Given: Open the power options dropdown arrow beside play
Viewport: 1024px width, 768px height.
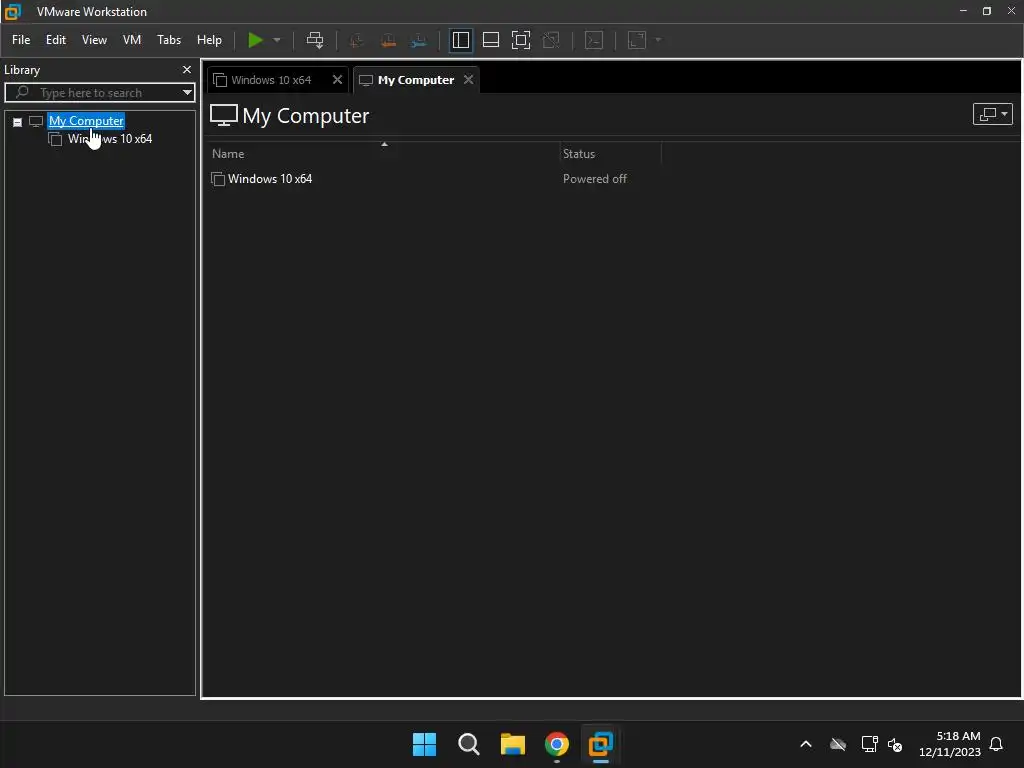Looking at the screenshot, I should click(277, 40).
